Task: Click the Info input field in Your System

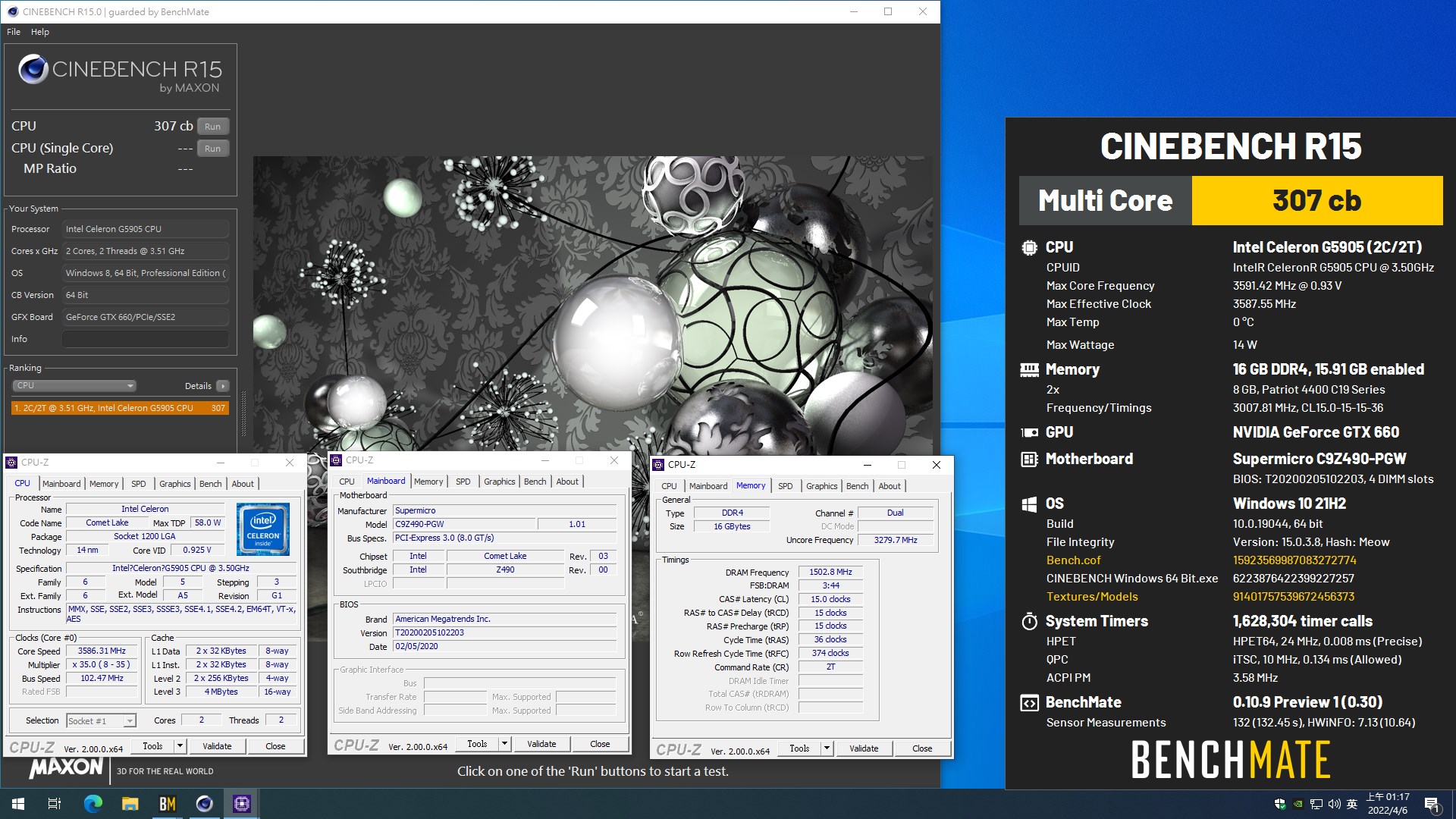Action: (x=146, y=339)
